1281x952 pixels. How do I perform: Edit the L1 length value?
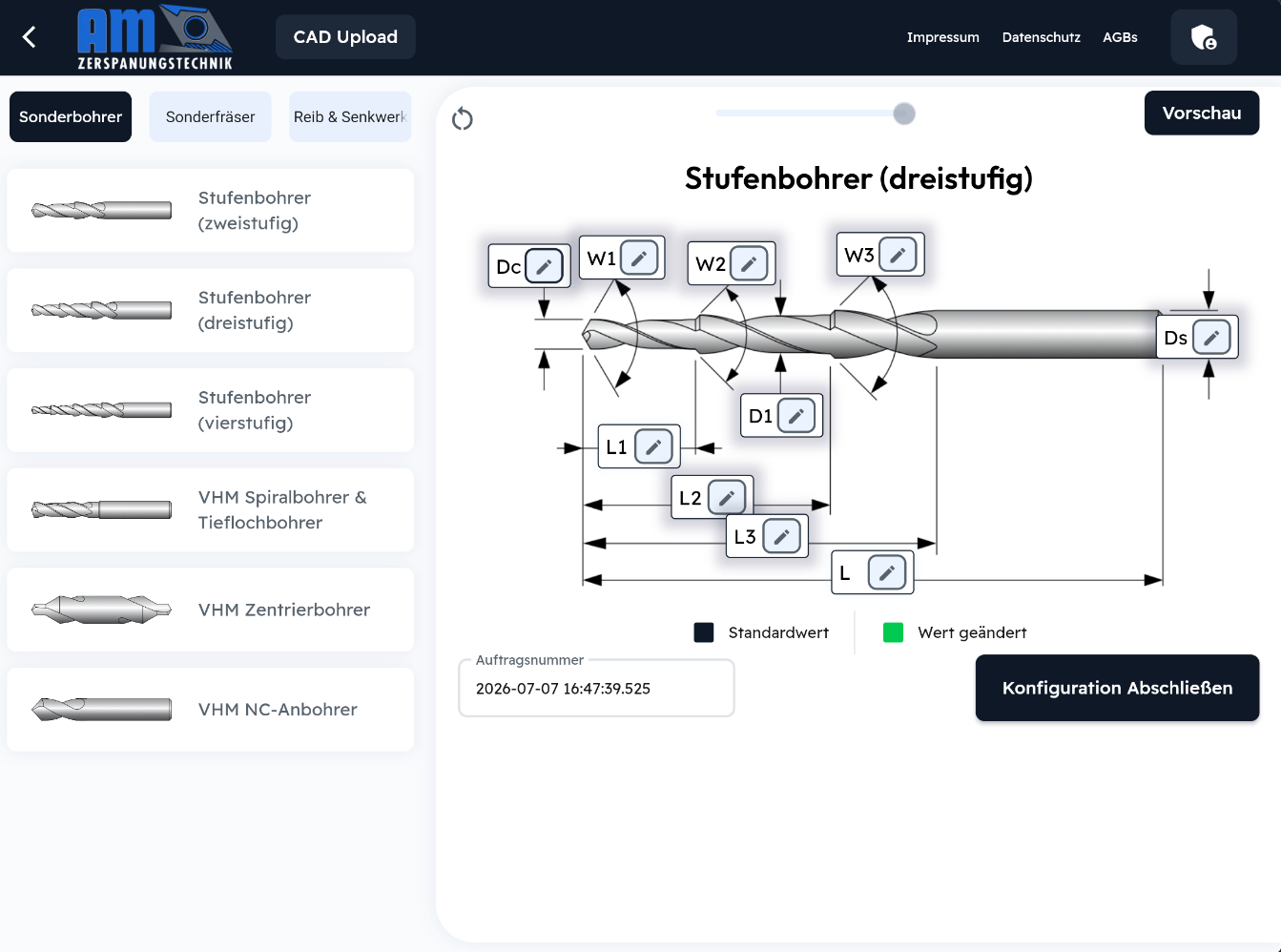653,446
